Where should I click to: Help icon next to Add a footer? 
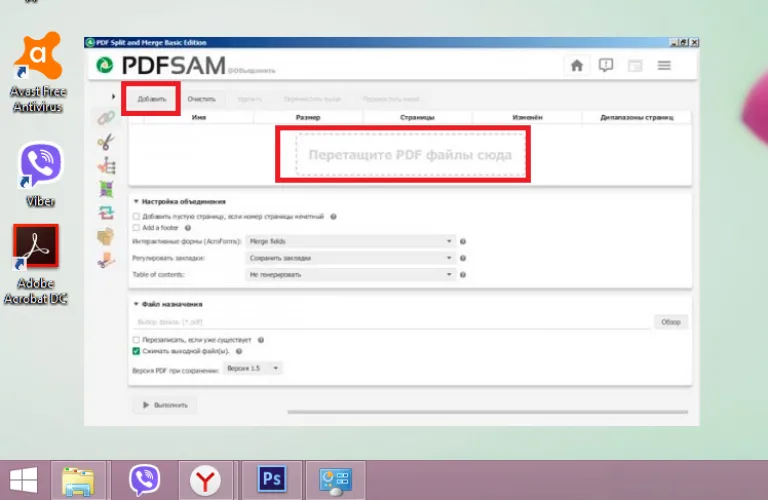(188, 228)
